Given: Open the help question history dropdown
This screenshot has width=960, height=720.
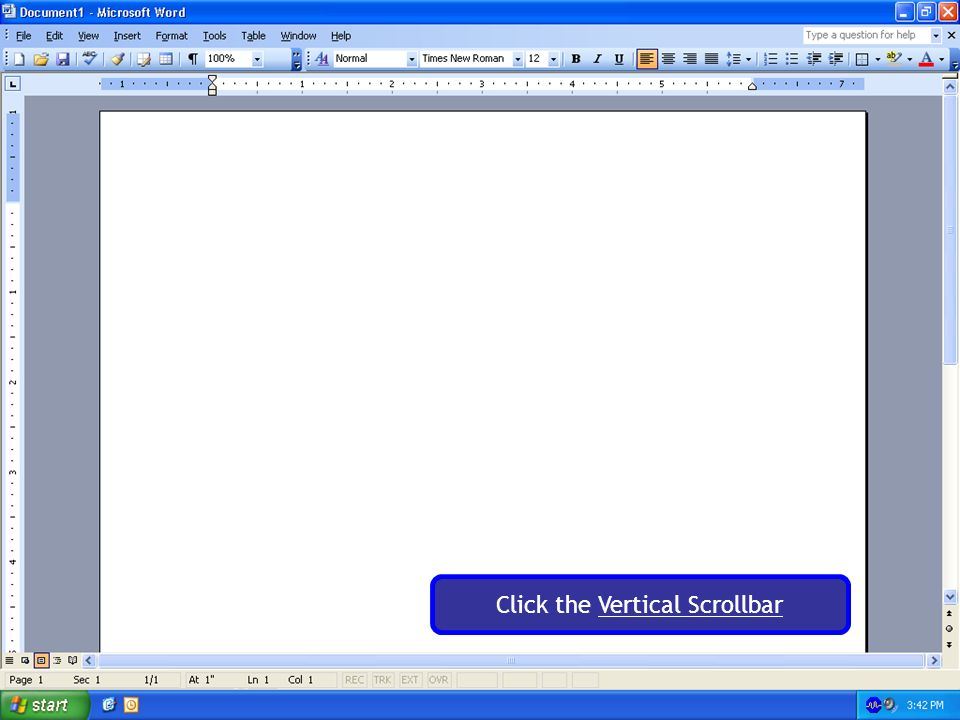Looking at the screenshot, I should (936, 36).
